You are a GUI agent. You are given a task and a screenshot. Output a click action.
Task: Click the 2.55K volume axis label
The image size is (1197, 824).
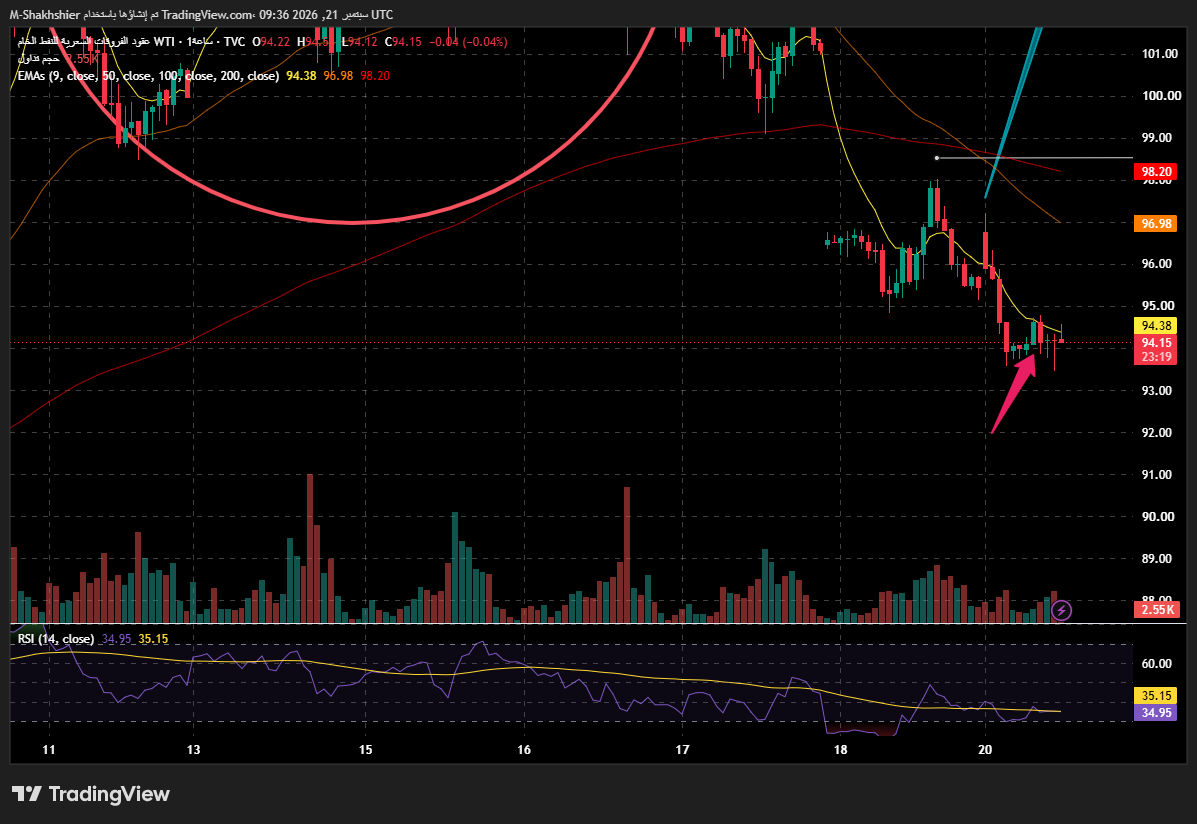[x=1157, y=609]
